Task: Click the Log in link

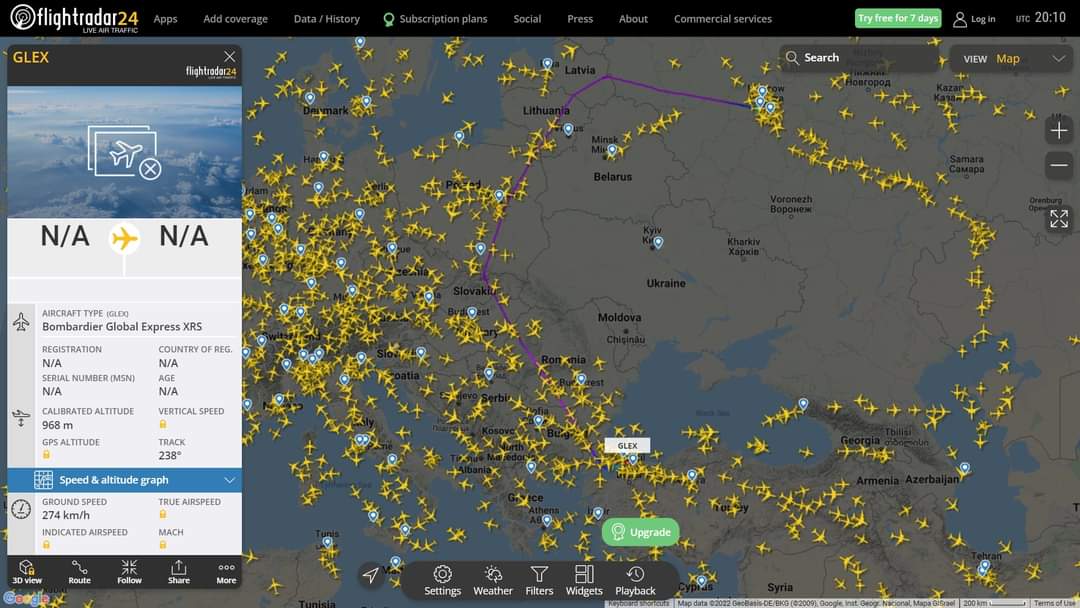Action: (974, 19)
